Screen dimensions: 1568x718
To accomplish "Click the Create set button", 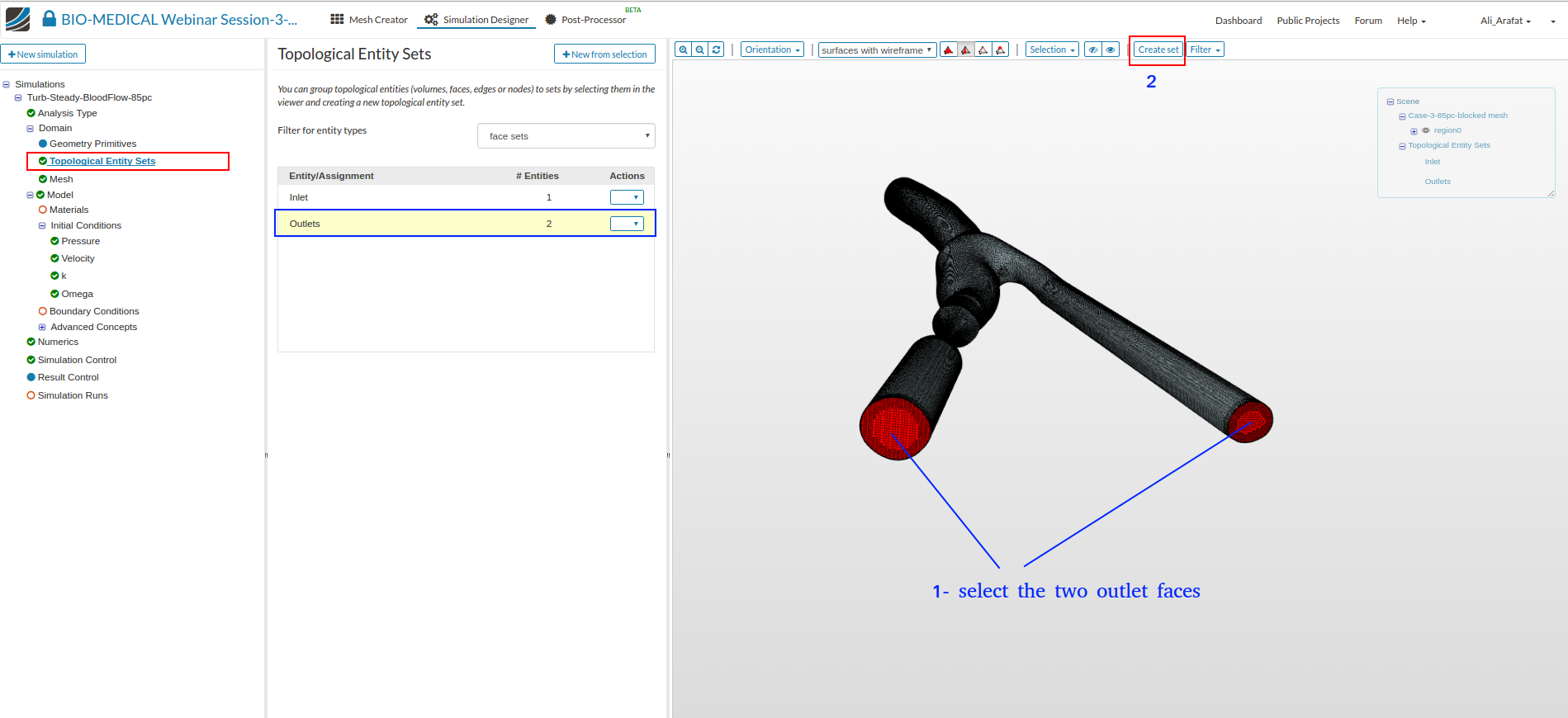I will [x=1158, y=50].
